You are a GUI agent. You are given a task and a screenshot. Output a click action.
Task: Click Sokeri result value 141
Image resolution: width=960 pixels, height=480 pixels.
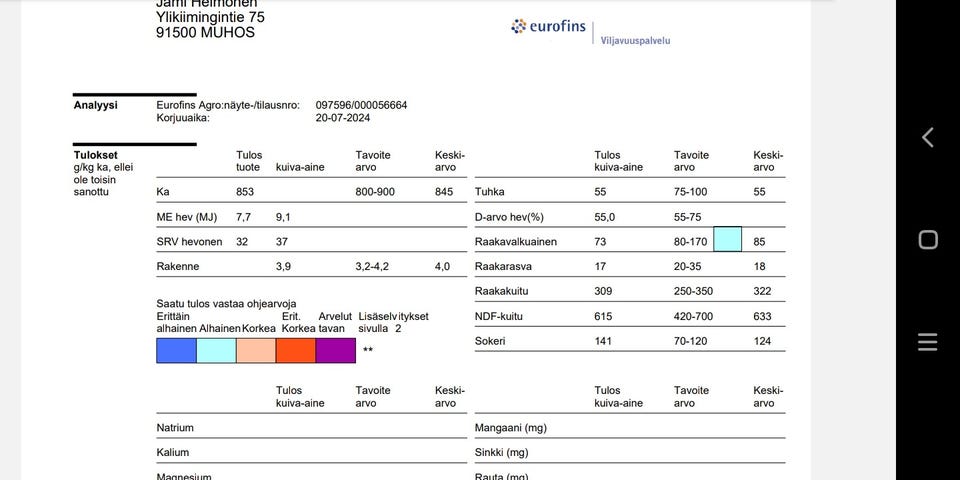603,342
